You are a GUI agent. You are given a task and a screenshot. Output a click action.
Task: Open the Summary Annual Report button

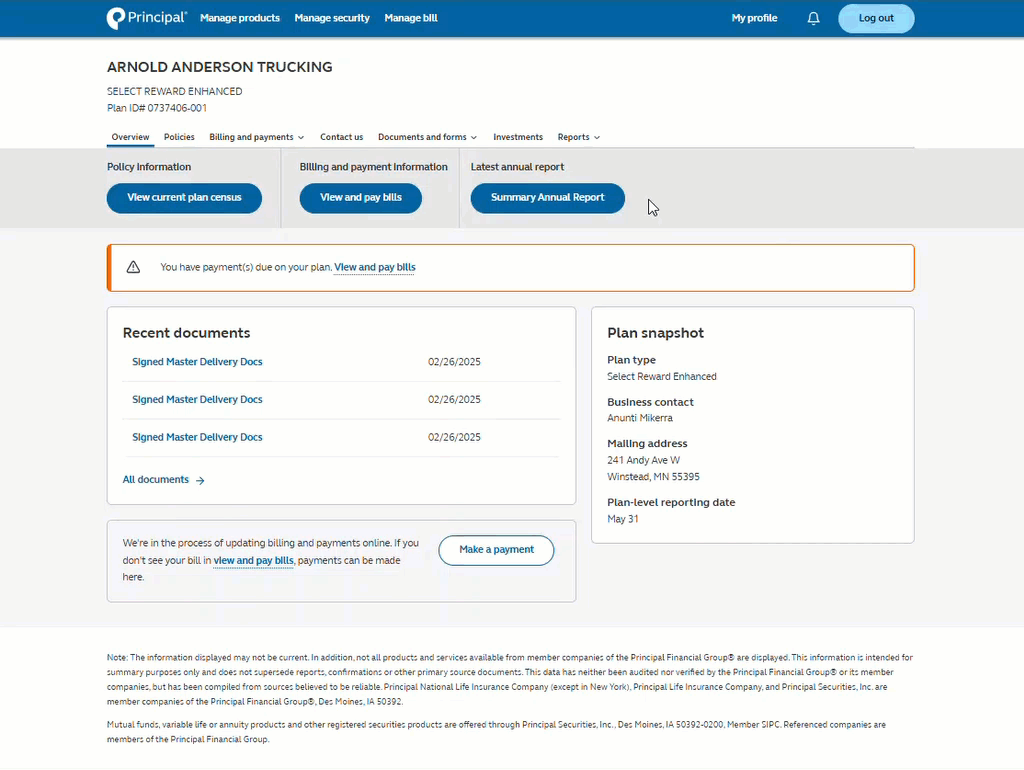(x=547, y=198)
